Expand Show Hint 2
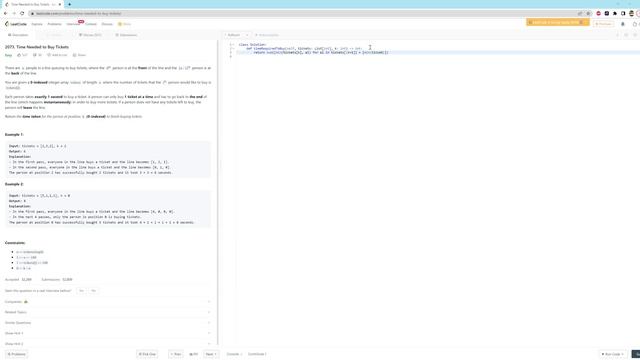 [108, 344]
